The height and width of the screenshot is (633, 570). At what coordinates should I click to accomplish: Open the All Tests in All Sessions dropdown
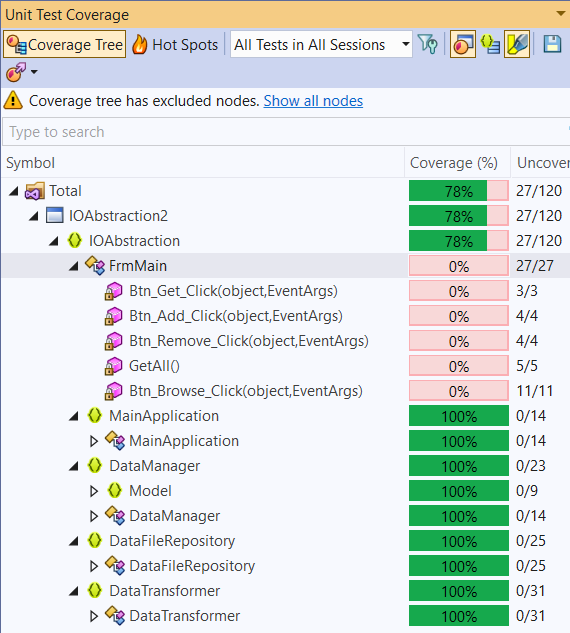coord(321,44)
